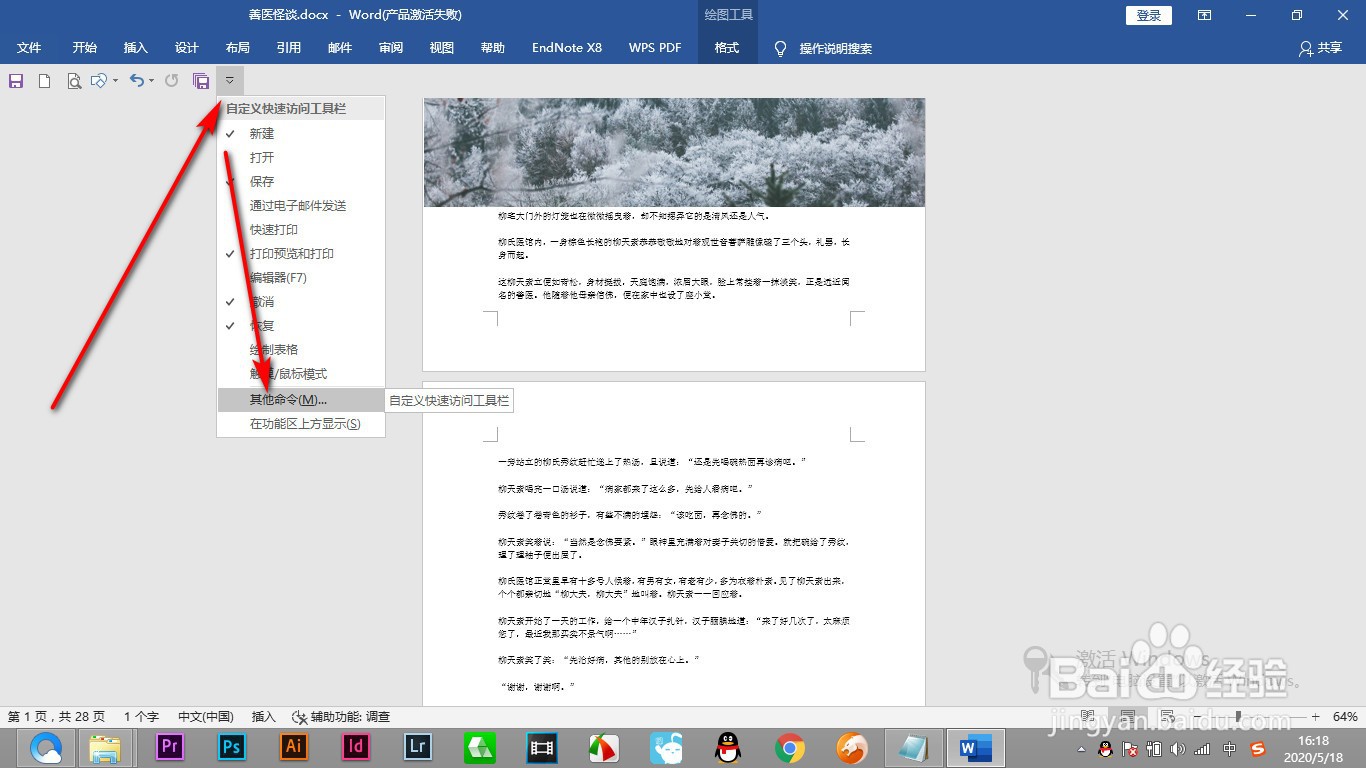Open the 文件 tab

coord(29,47)
